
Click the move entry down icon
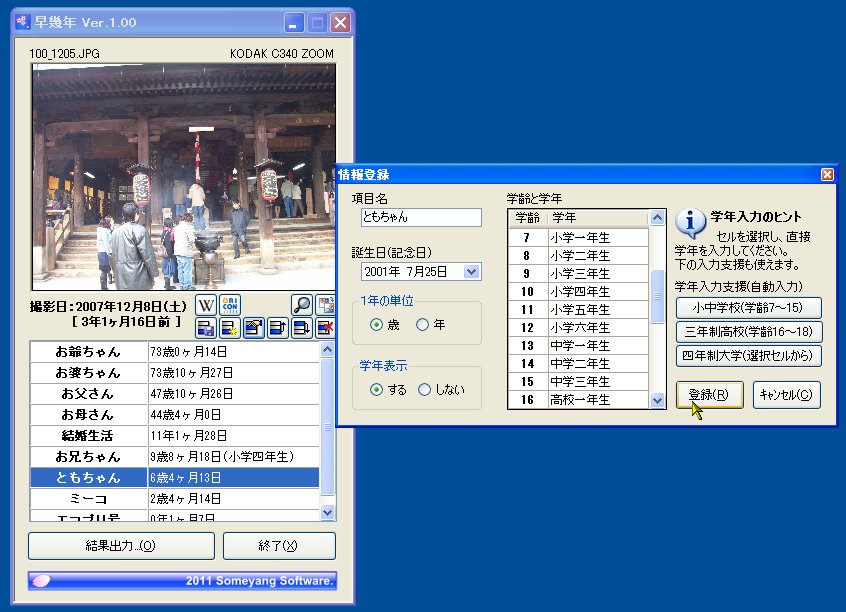[x=301, y=328]
